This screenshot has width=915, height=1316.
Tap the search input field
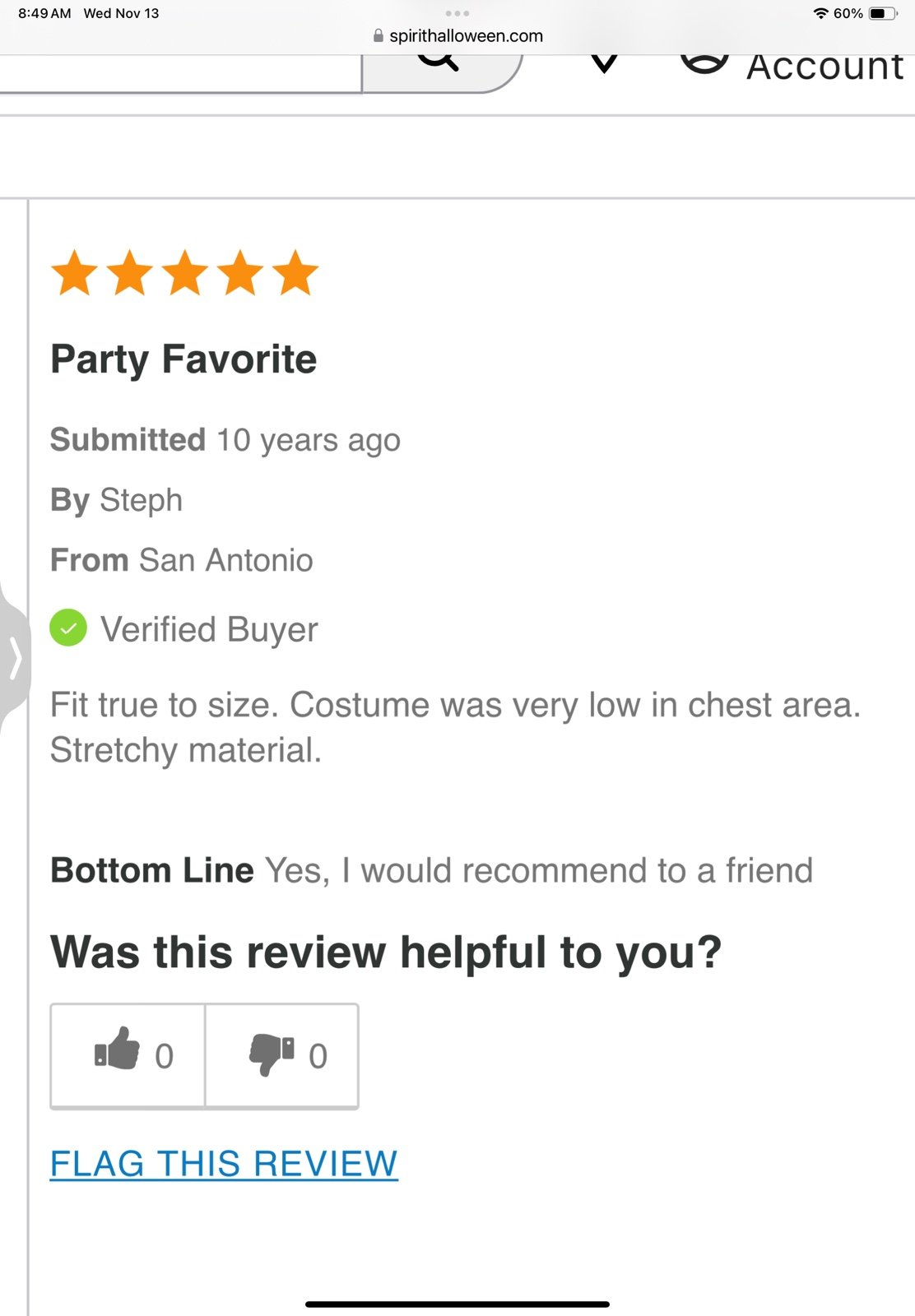(x=180, y=74)
